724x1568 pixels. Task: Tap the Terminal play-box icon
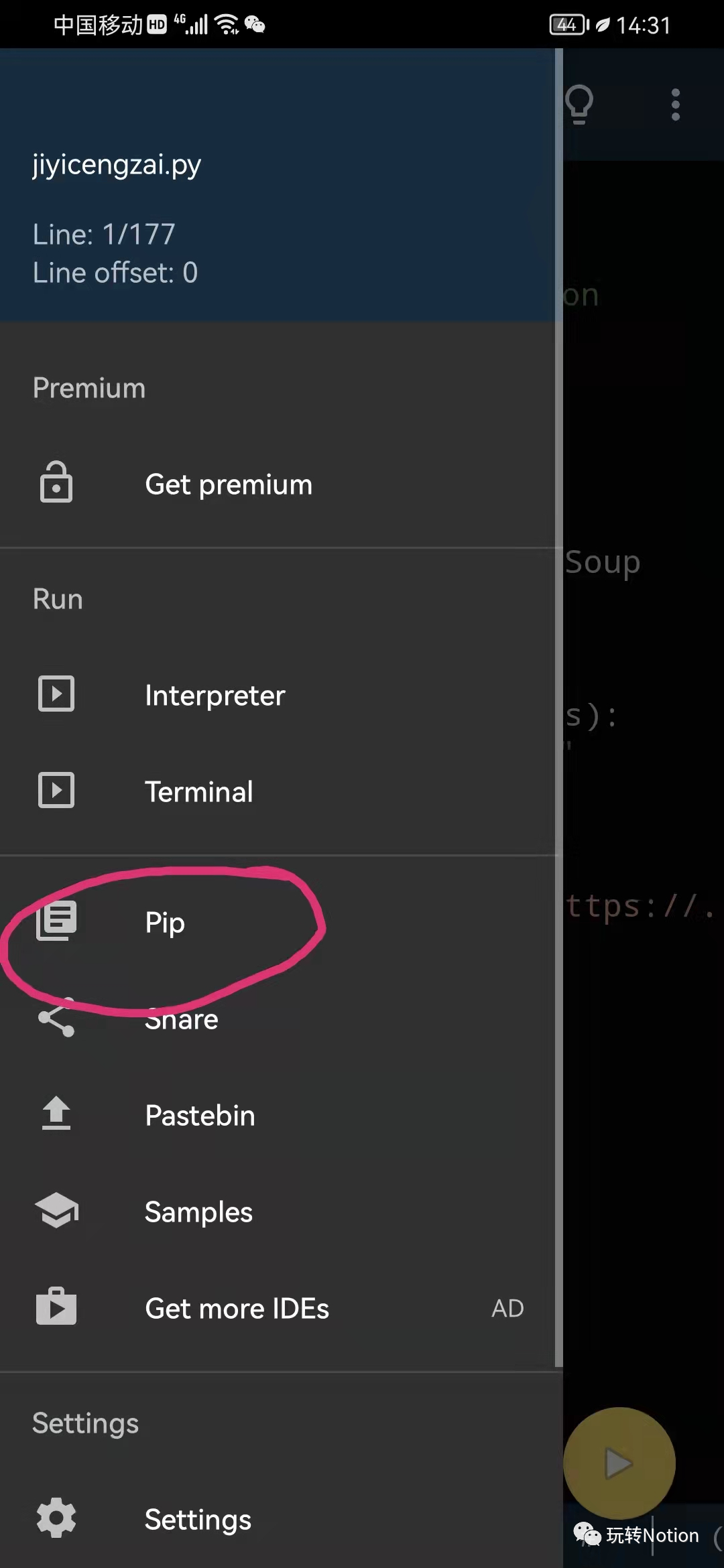(56, 791)
